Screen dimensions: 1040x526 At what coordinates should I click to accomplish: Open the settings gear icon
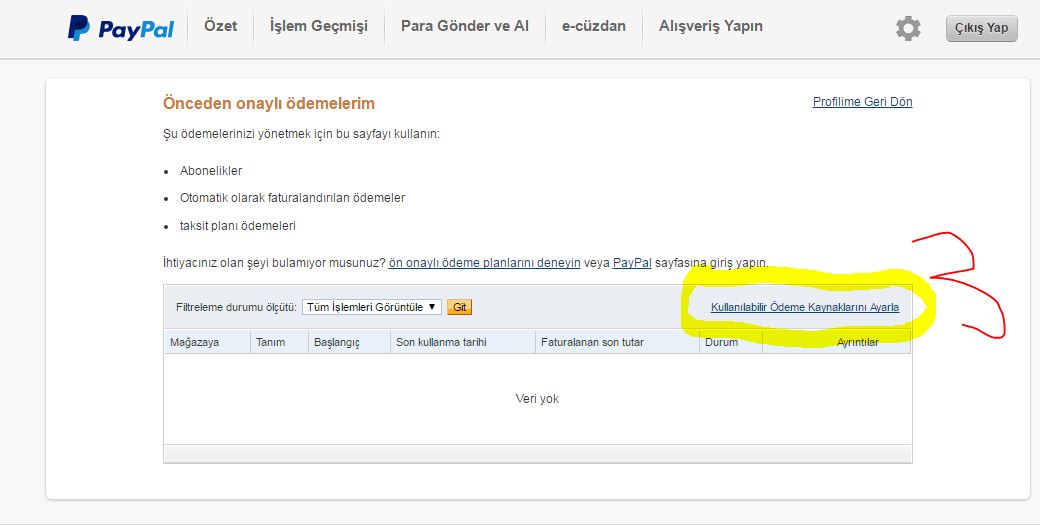click(x=908, y=28)
